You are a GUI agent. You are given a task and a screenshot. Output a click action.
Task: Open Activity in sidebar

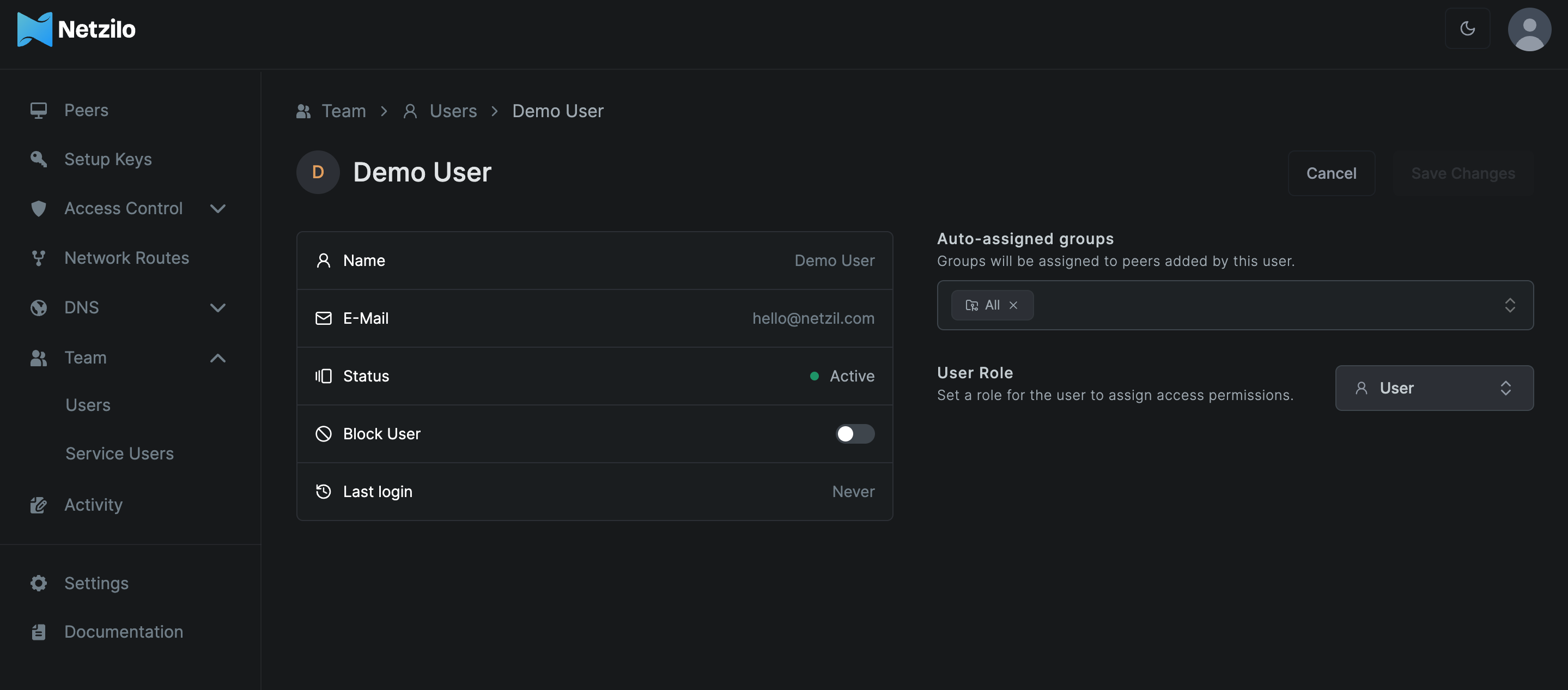tap(93, 505)
